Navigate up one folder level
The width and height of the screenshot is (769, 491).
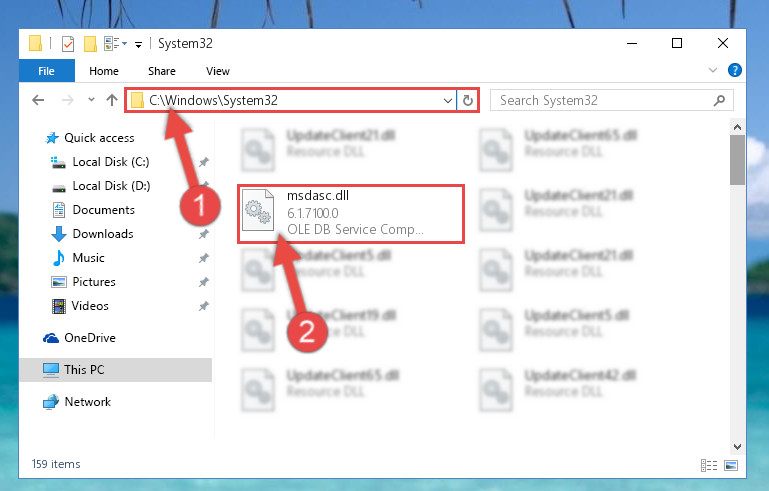pos(112,100)
